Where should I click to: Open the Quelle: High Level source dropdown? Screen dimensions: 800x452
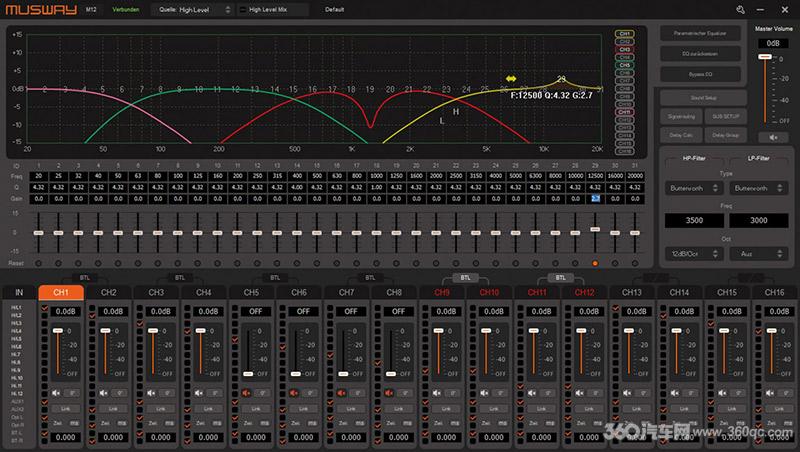click(192, 10)
